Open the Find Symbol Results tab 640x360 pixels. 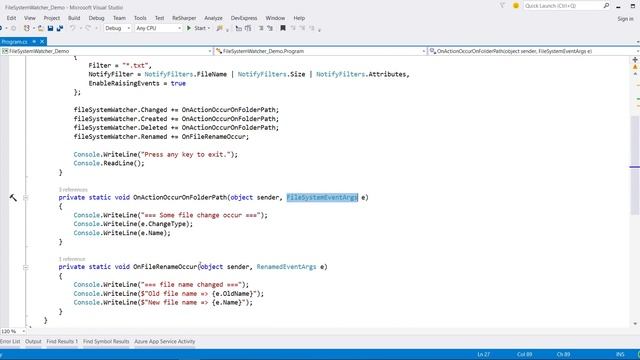106,342
